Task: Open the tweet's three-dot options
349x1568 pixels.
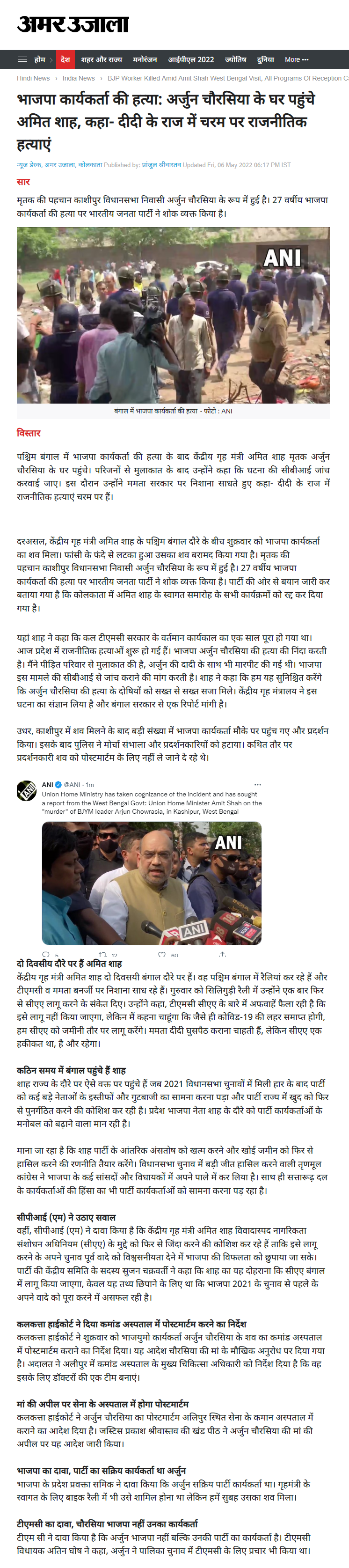Action: [x=257, y=785]
